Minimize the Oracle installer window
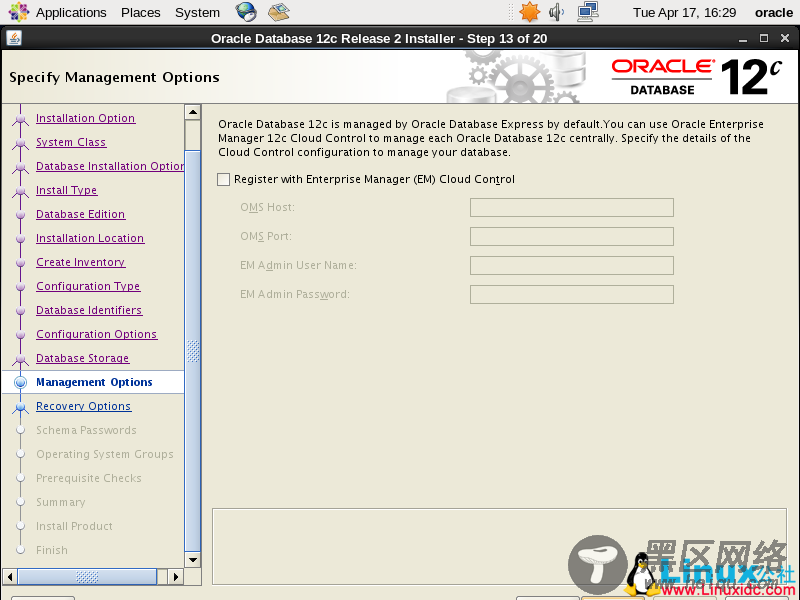The width and height of the screenshot is (800, 600). (743, 39)
